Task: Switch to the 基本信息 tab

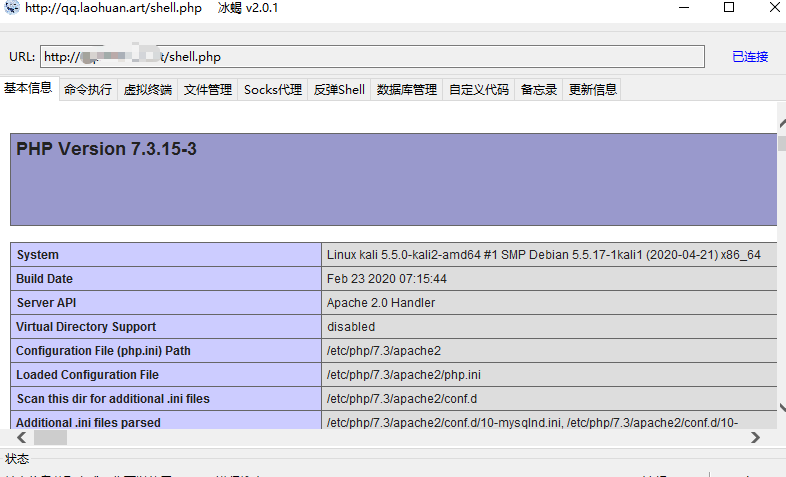Action: (28, 88)
